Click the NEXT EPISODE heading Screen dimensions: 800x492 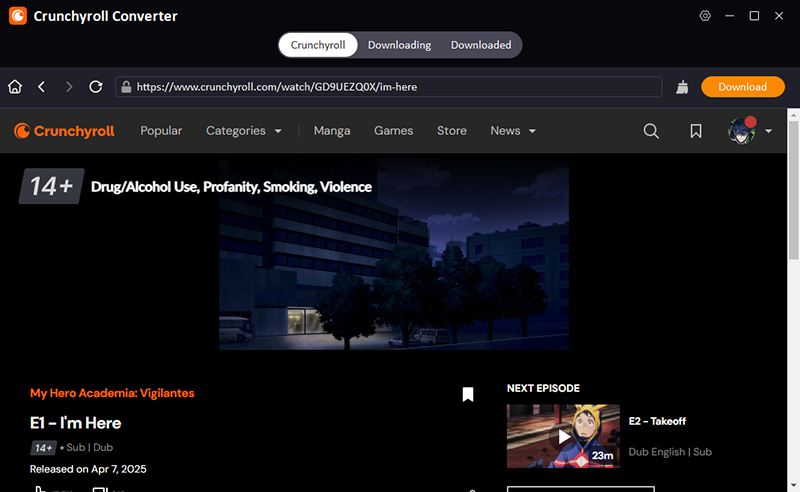[543, 388]
